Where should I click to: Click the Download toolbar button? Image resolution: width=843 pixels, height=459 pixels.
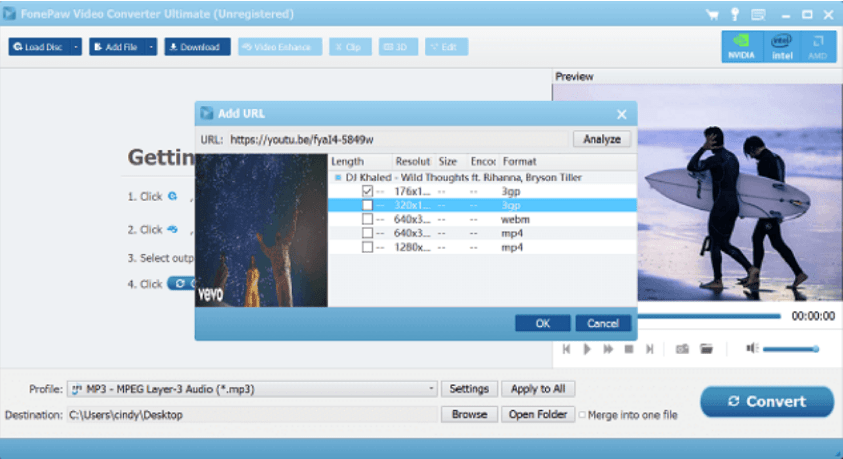click(x=197, y=47)
